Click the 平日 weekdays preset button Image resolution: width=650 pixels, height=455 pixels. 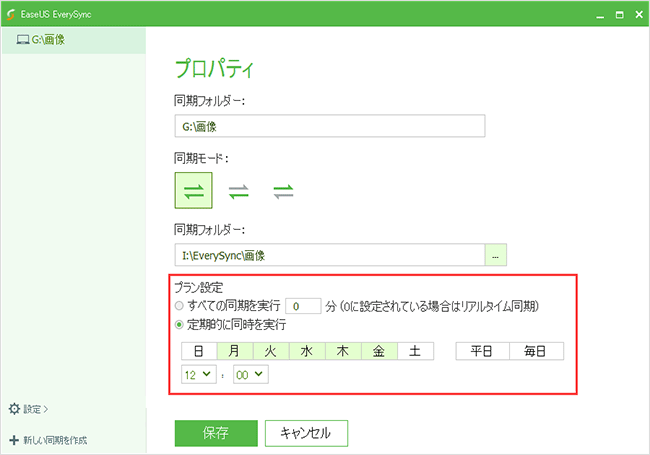482,351
